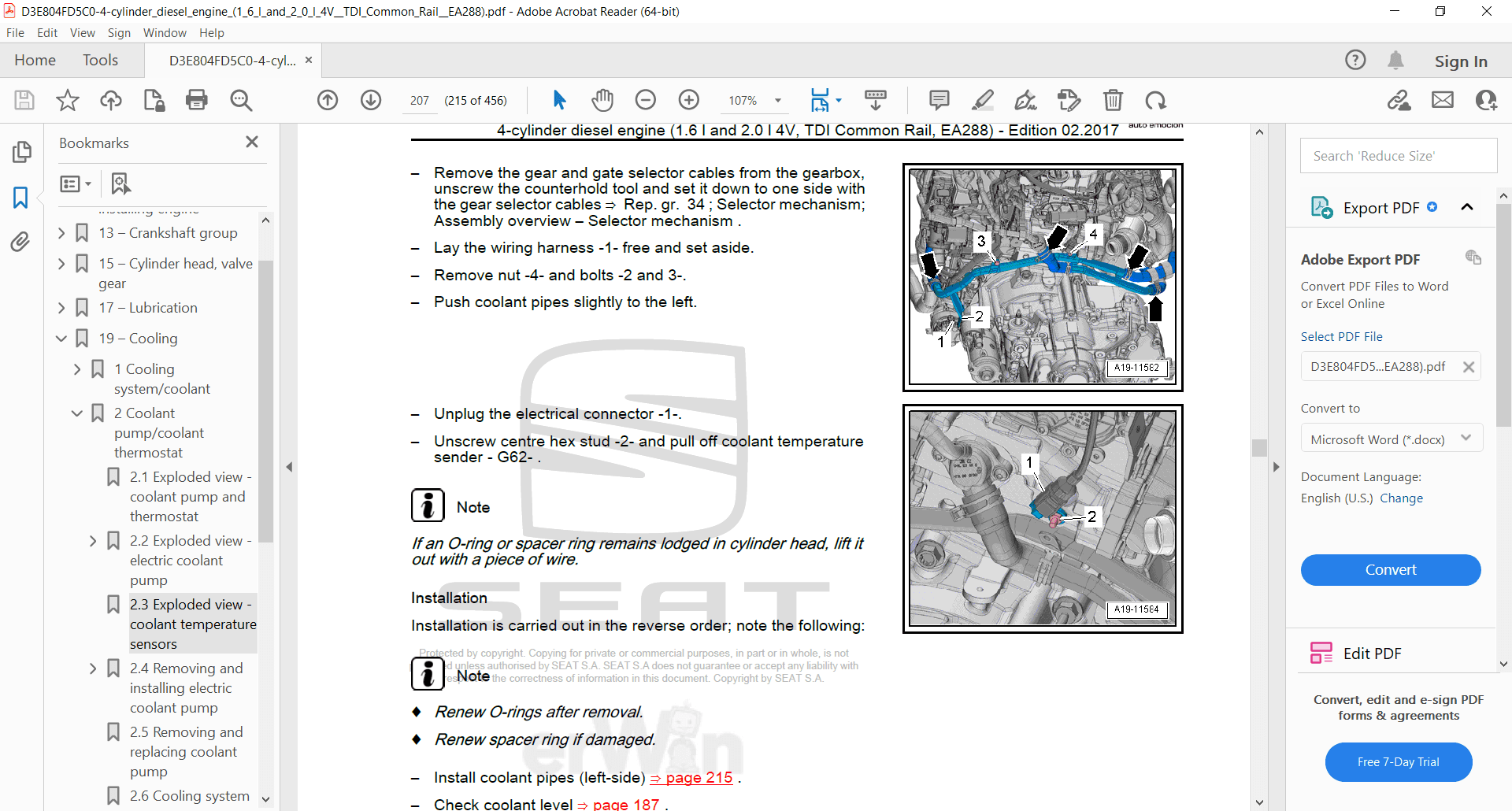
Task: Open the Add comment tool
Action: [x=939, y=100]
